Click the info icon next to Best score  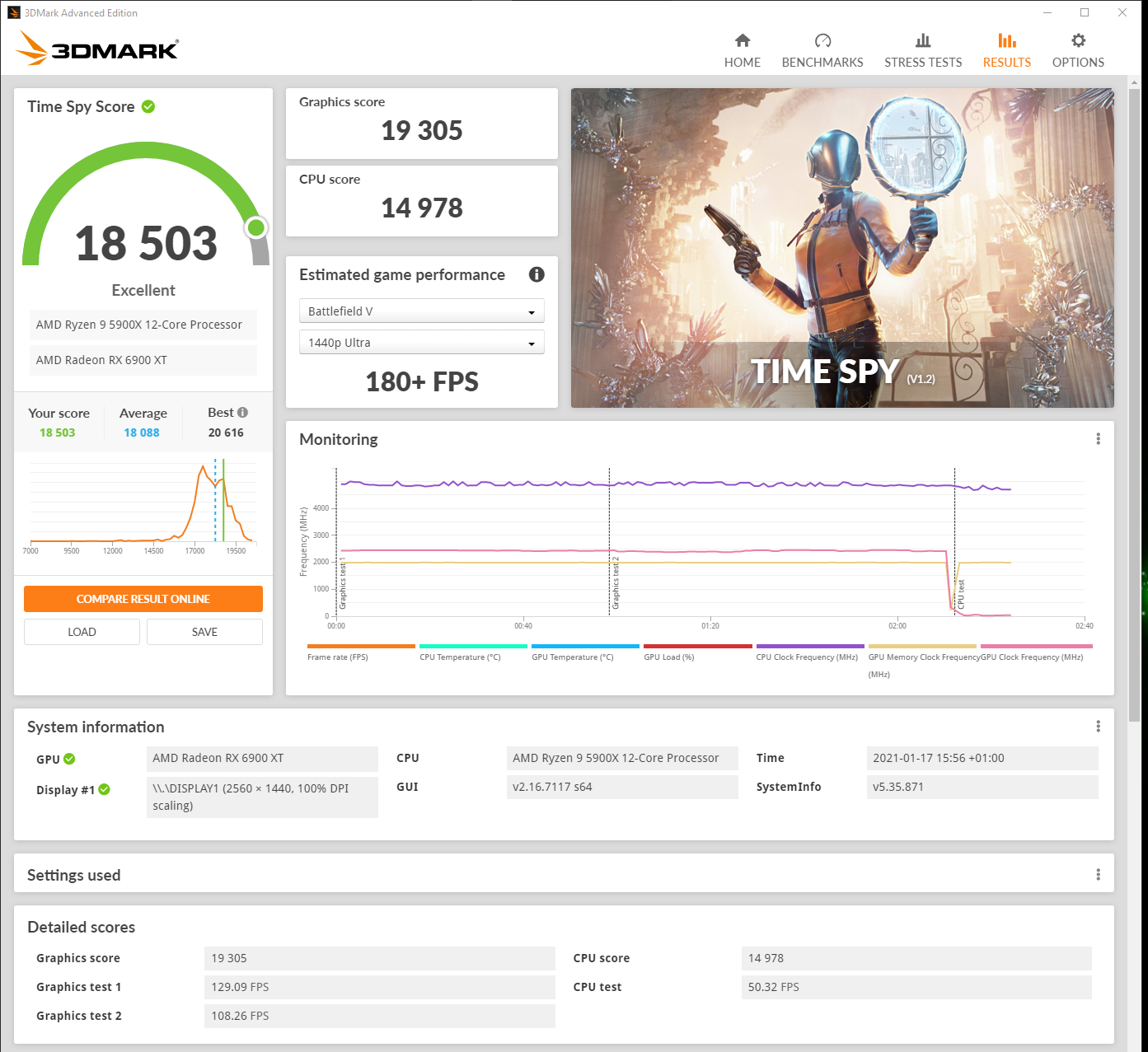[241, 412]
